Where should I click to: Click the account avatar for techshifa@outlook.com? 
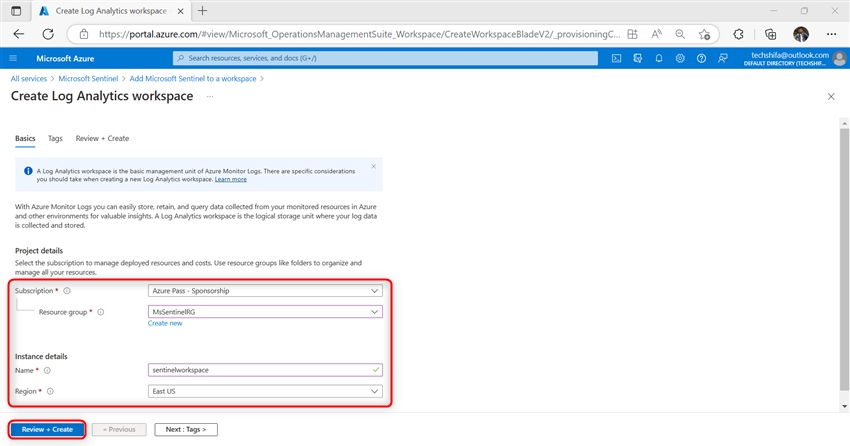coord(840,58)
